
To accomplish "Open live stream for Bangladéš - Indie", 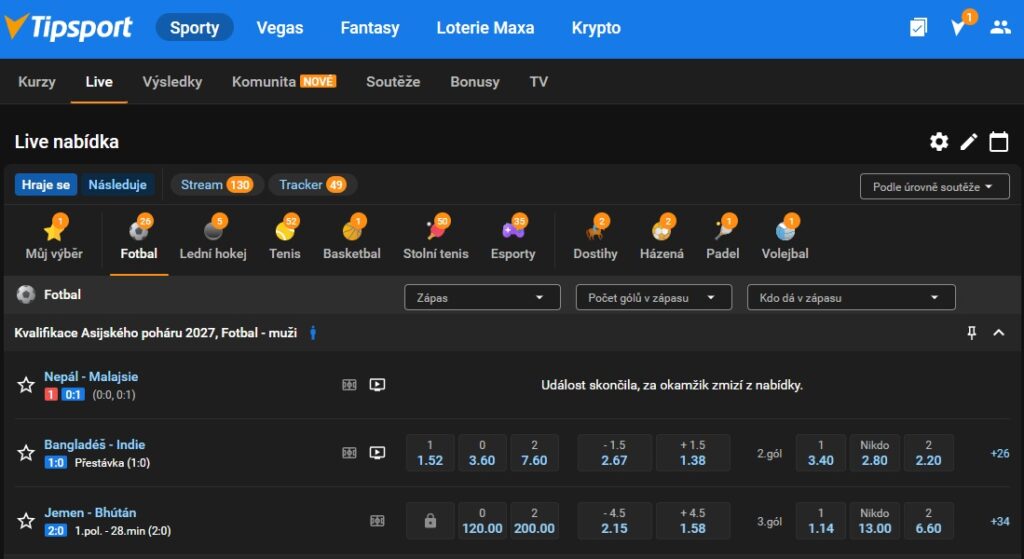I will [x=377, y=453].
